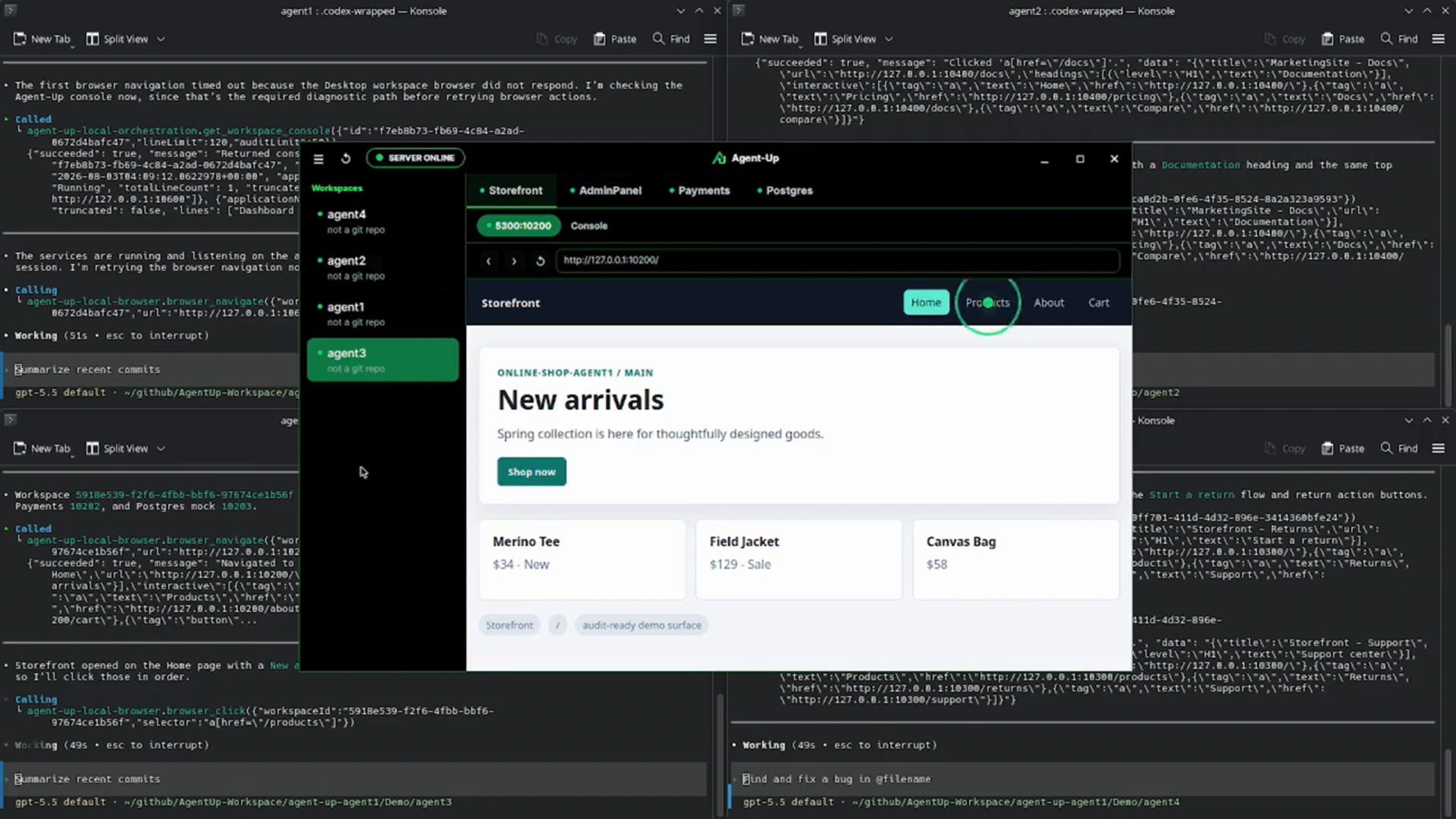
Task: Click the embedded browser back arrow
Action: pos(488,261)
